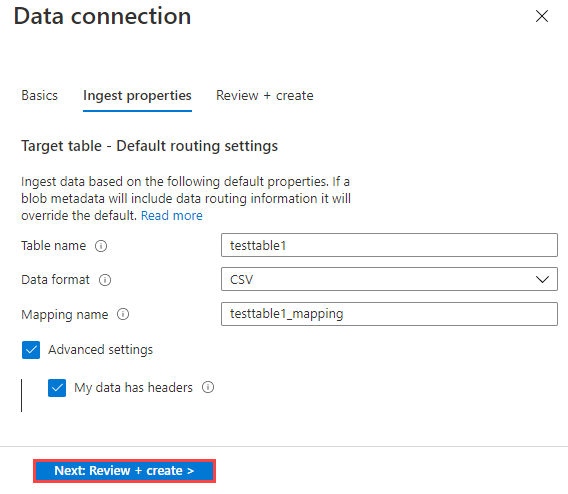Click the Mapping name input field
This screenshot has width=568, height=494.
click(x=389, y=314)
